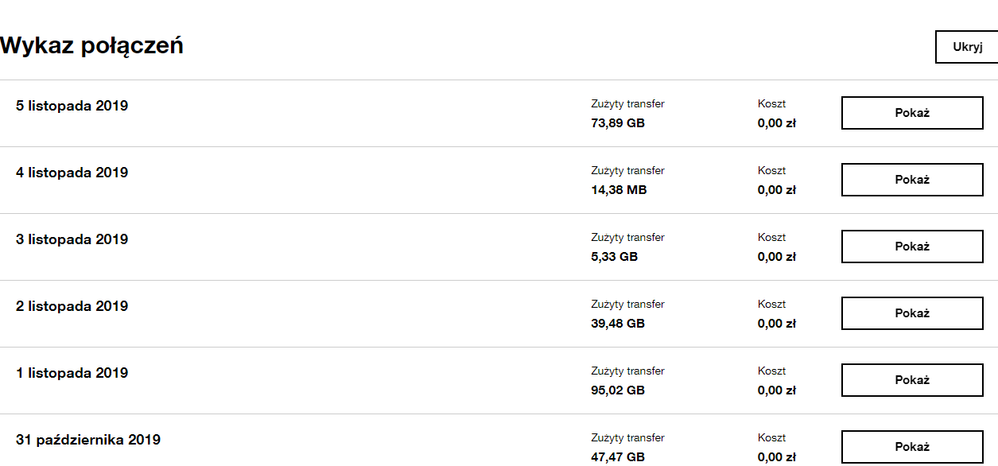
Task: Select the 47,47 GB used transfer
Action: click(618, 457)
